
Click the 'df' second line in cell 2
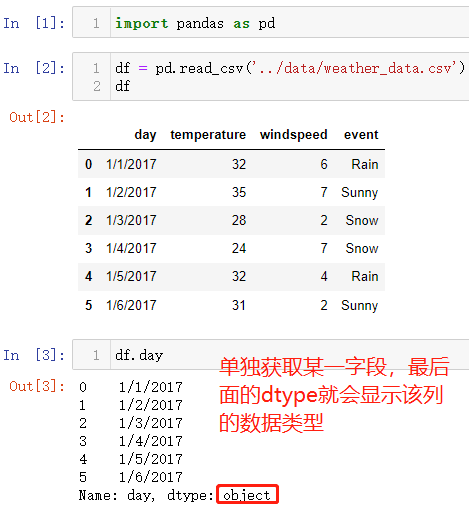[x=122, y=86]
